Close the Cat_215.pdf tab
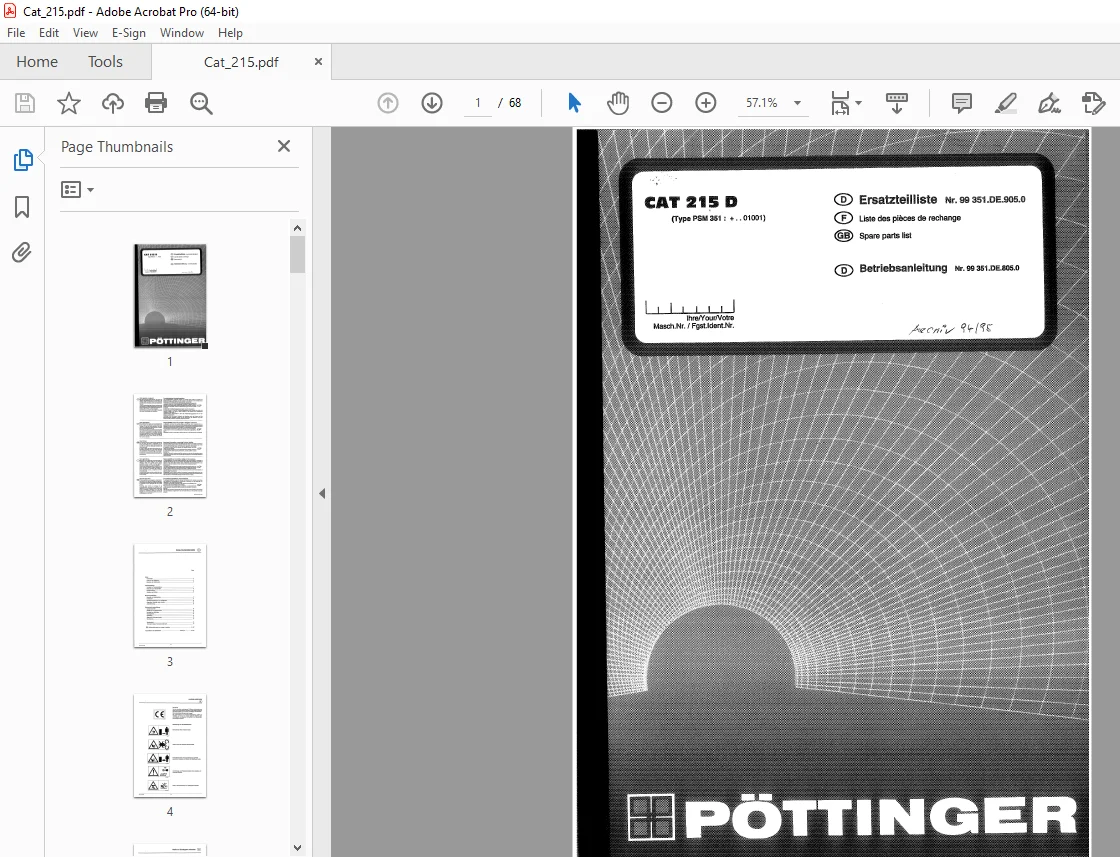The height and width of the screenshot is (857, 1120). (319, 61)
